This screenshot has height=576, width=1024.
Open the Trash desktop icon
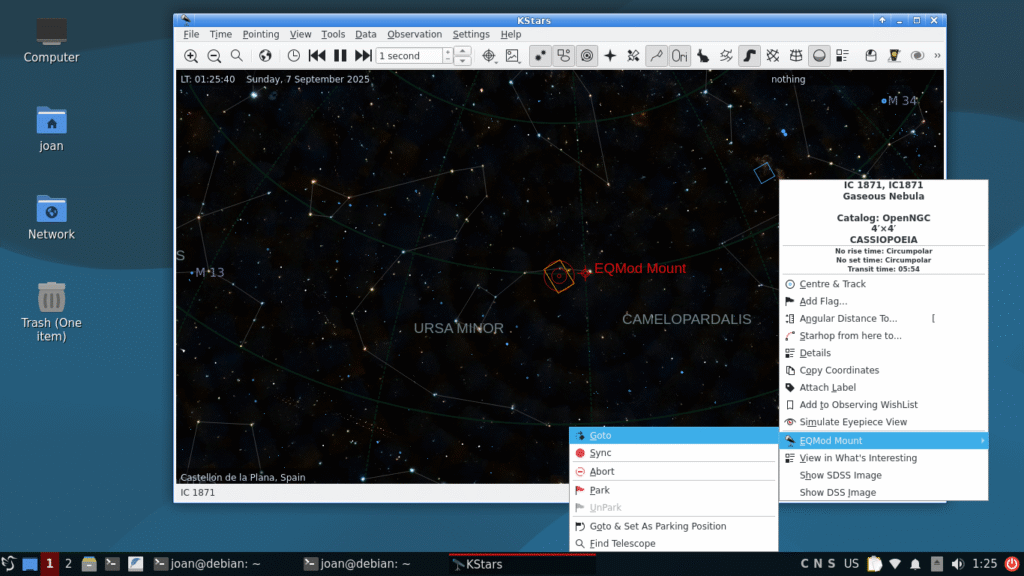coord(51,299)
